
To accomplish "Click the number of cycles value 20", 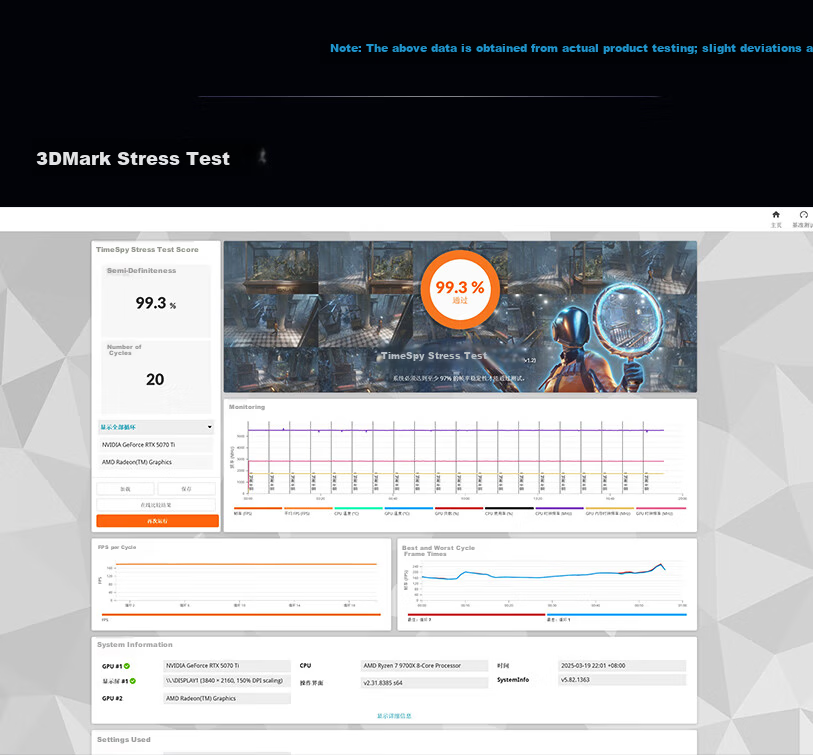I will pos(155,380).
